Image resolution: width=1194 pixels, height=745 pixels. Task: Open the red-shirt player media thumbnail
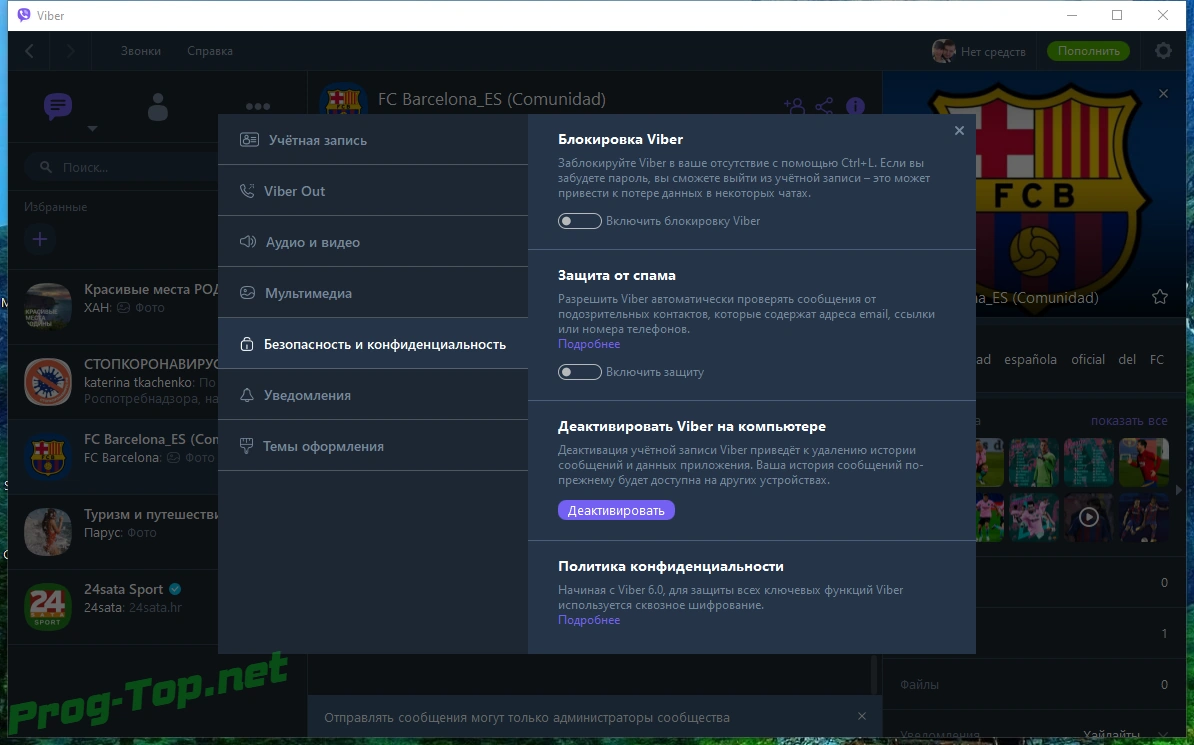[1143, 462]
